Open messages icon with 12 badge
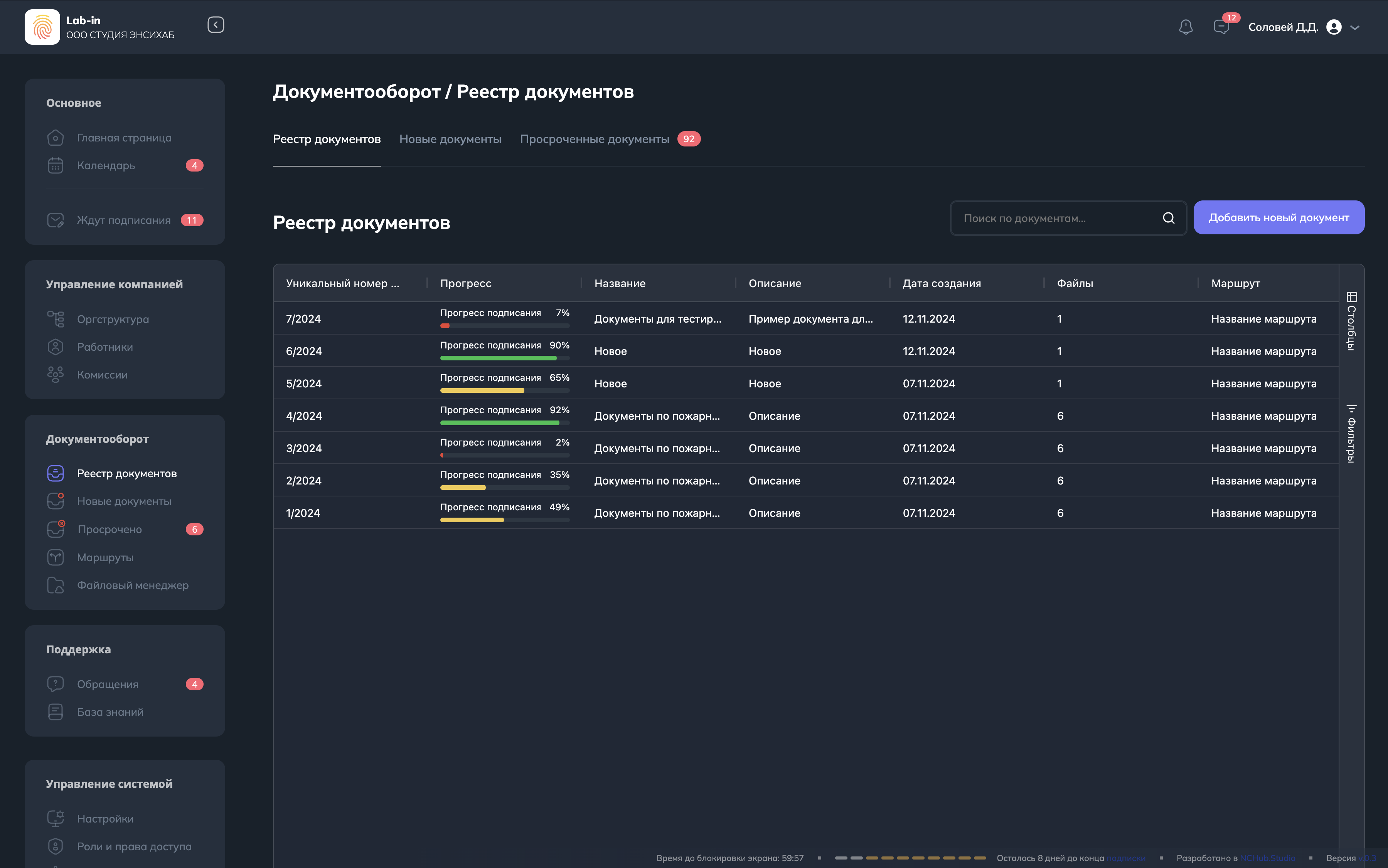Viewport: 1388px width, 868px height. click(1221, 27)
